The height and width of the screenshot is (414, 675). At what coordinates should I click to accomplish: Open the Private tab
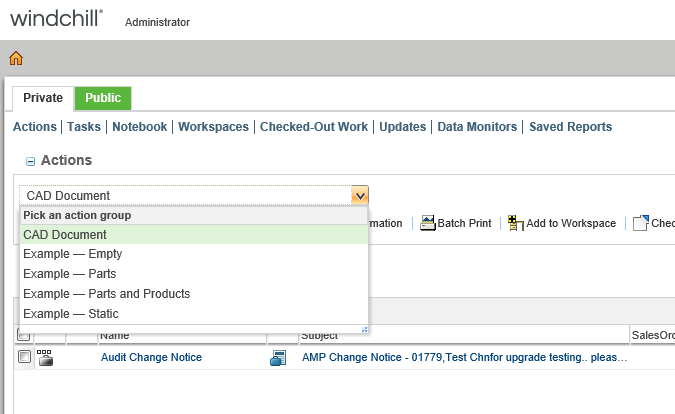point(43,98)
